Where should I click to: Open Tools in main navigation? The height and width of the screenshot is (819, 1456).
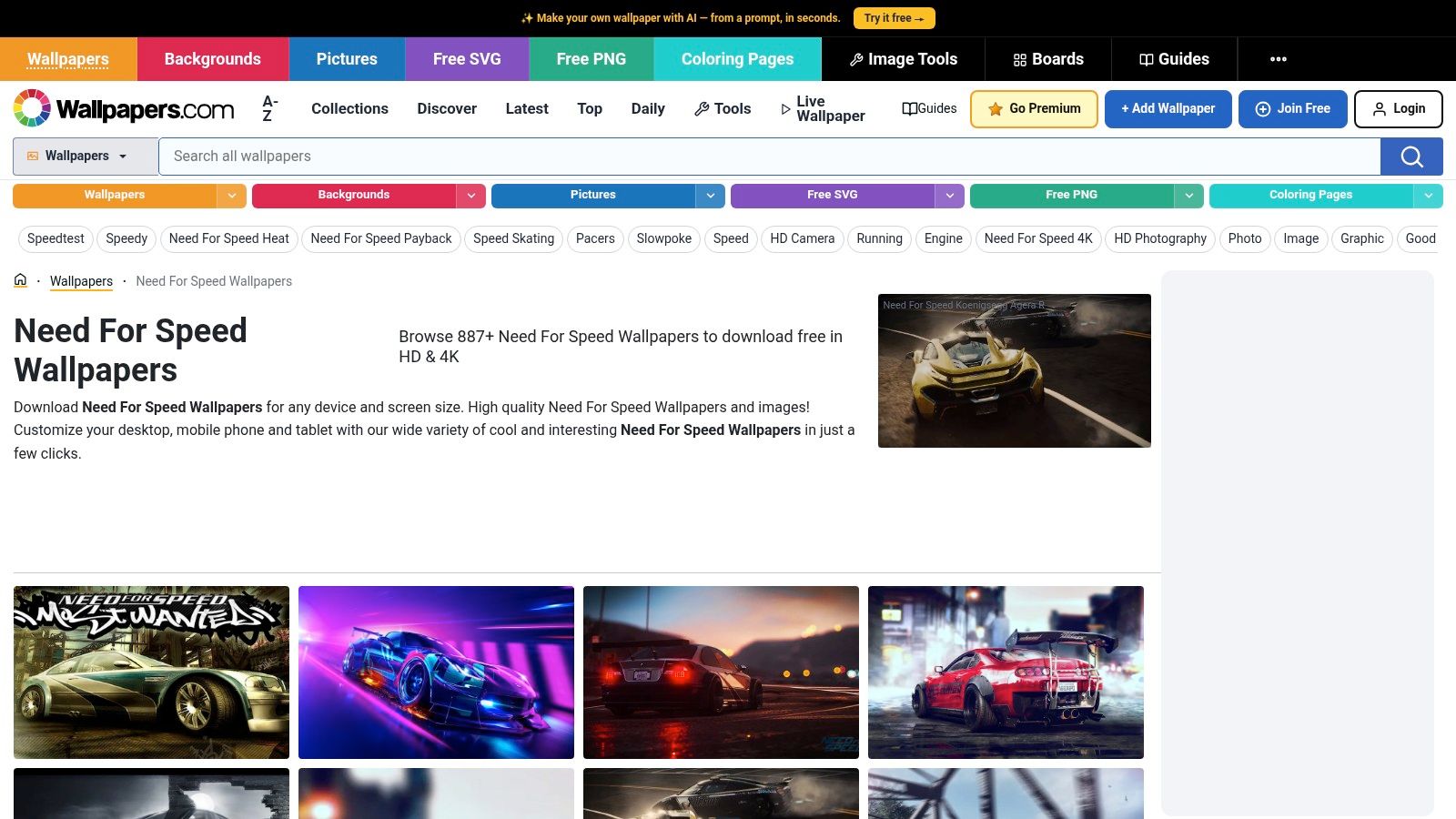[723, 108]
